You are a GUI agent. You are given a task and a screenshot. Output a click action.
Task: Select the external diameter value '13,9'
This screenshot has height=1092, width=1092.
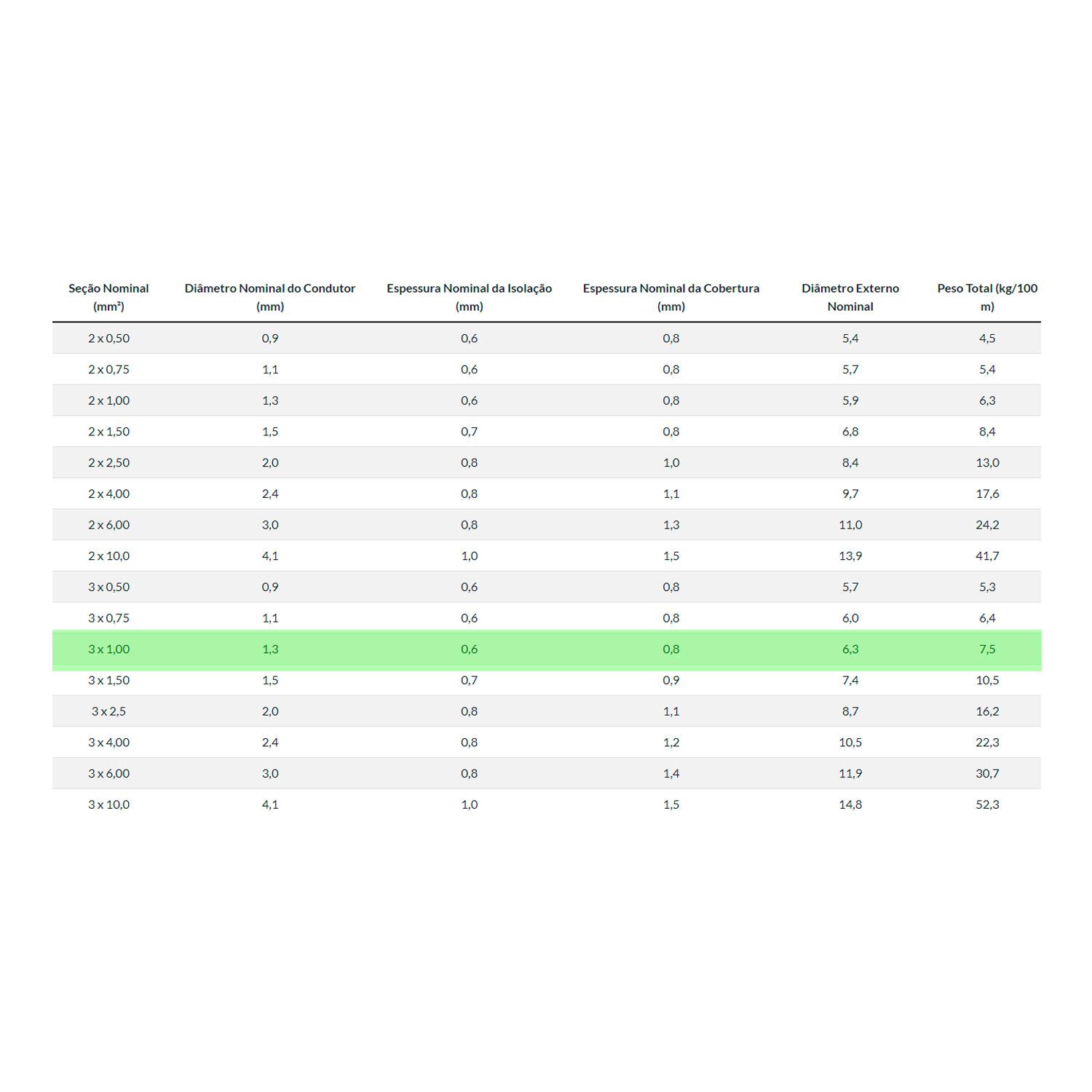click(850, 556)
